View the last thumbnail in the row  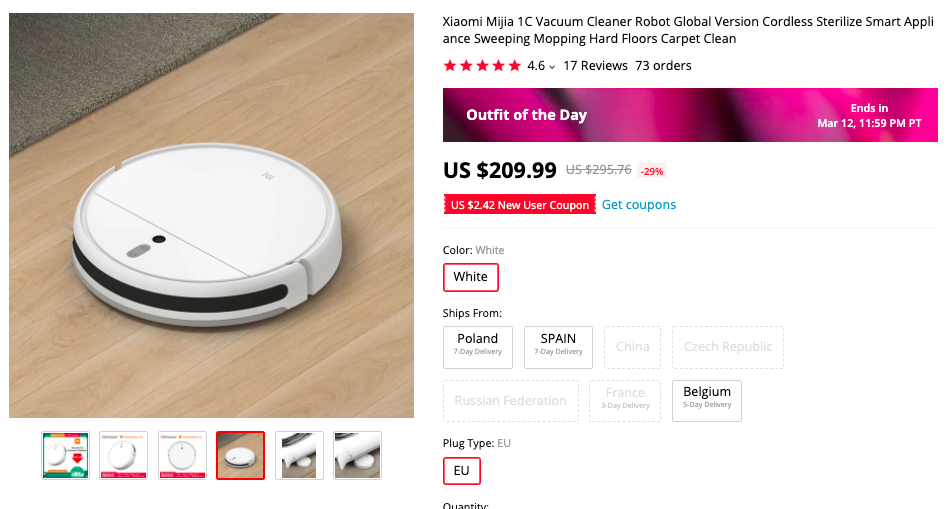[x=357, y=456]
